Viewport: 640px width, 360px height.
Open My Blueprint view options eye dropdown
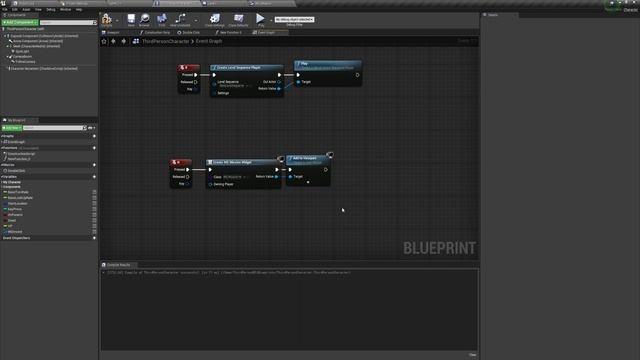(x=91, y=128)
